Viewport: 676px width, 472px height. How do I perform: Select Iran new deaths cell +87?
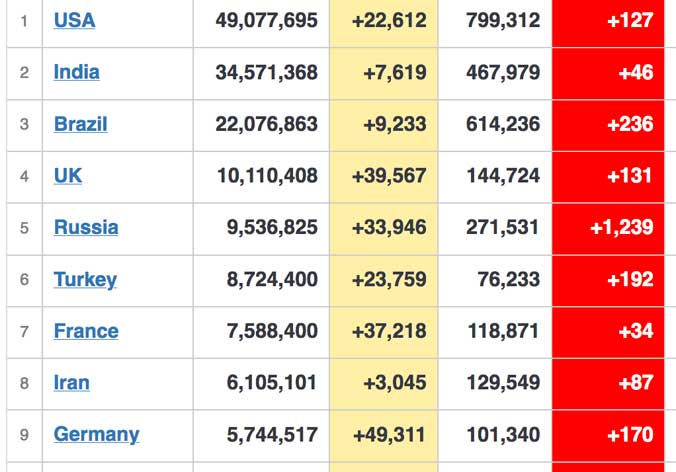pyautogui.click(x=608, y=384)
